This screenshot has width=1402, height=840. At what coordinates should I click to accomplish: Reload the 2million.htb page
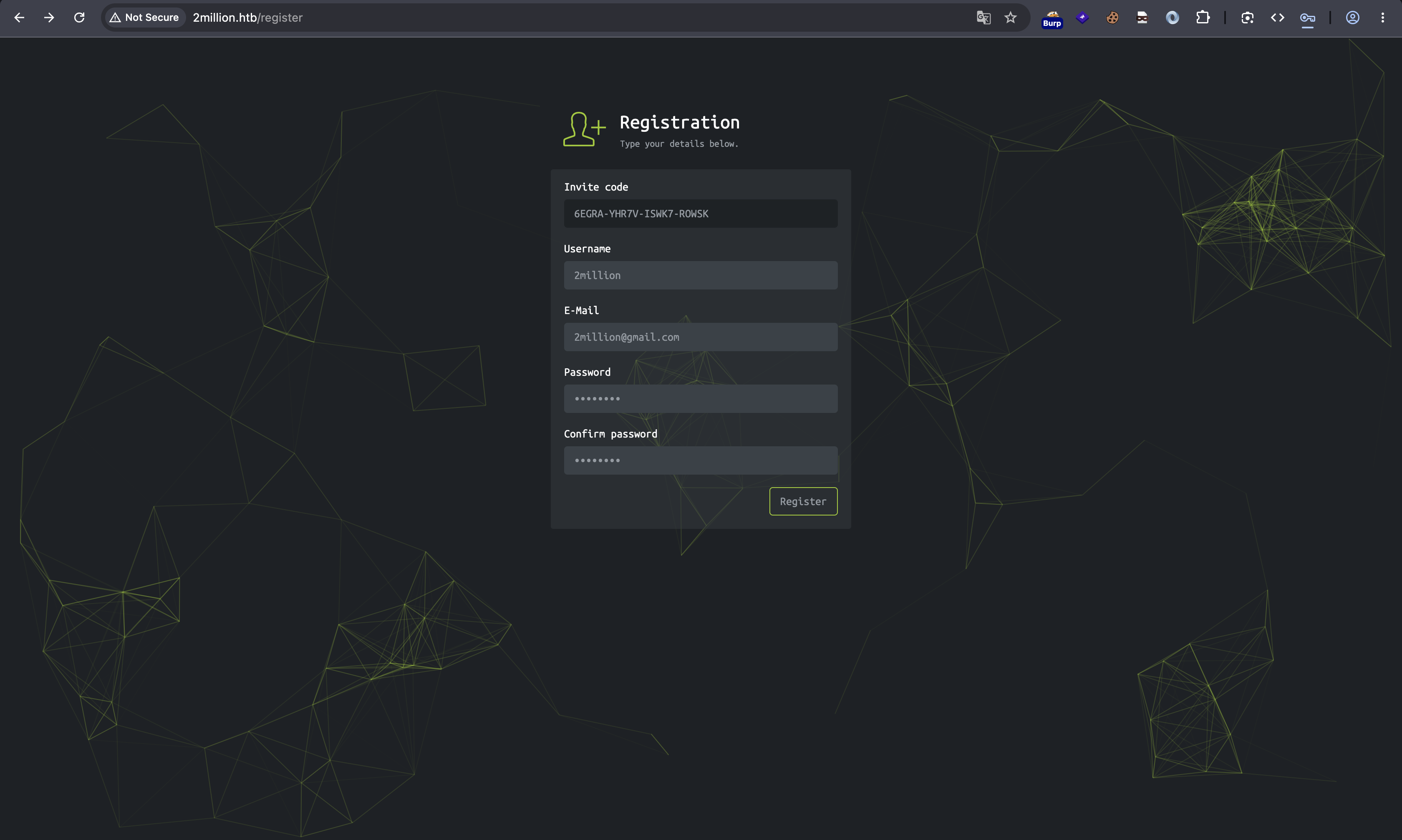[79, 18]
